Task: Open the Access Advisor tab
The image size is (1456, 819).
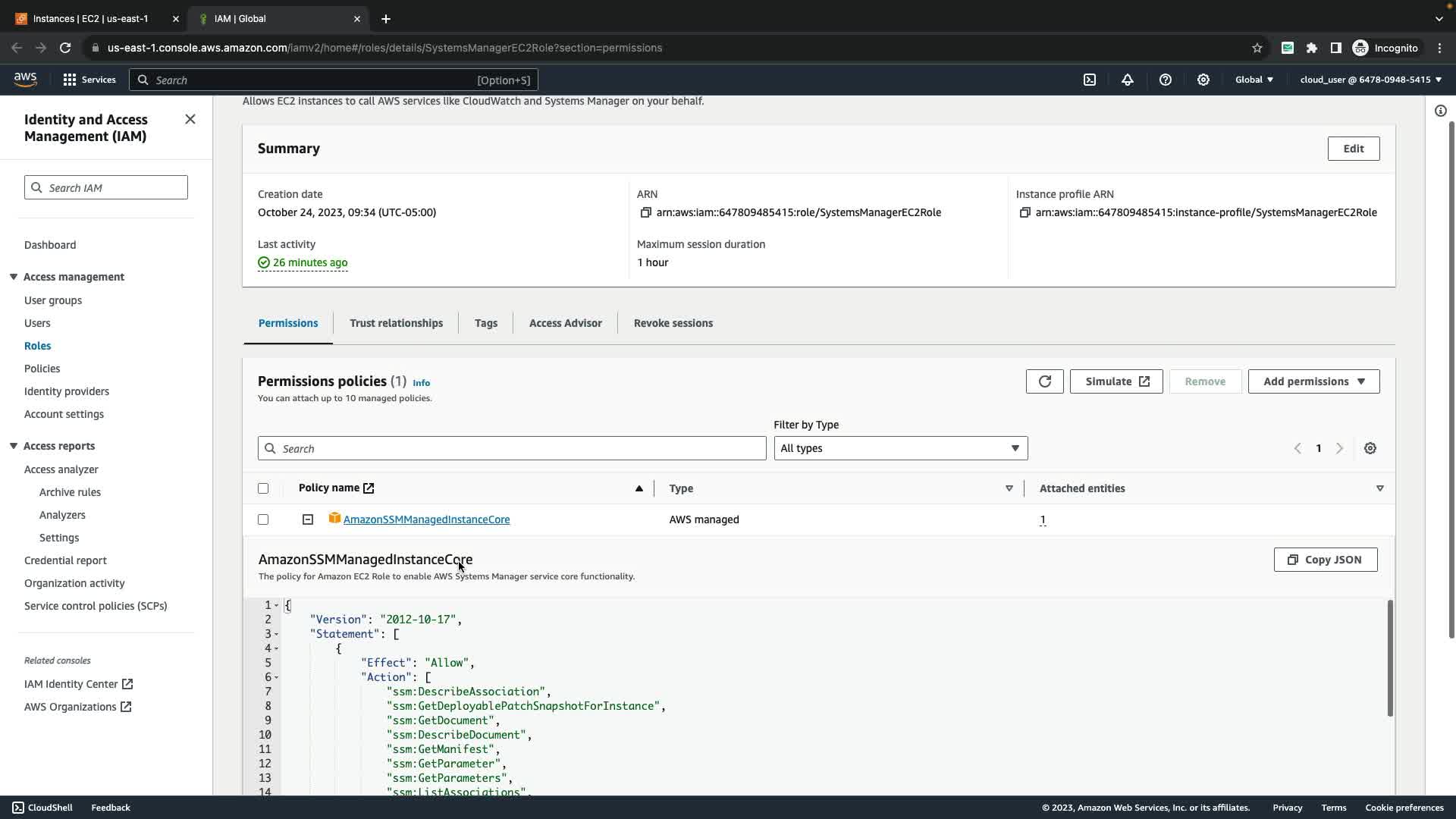Action: (565, 323)
